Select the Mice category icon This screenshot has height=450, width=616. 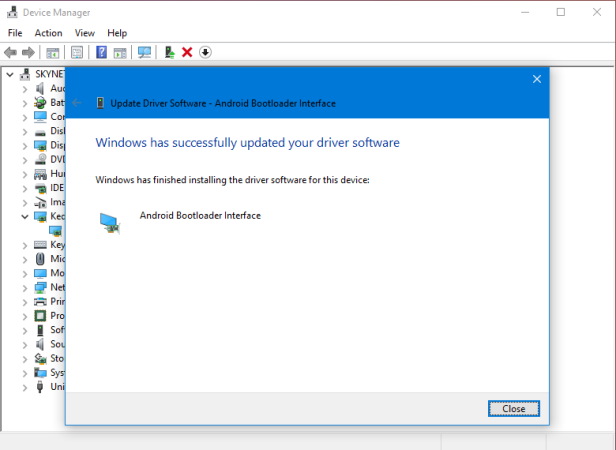(40, 259)
